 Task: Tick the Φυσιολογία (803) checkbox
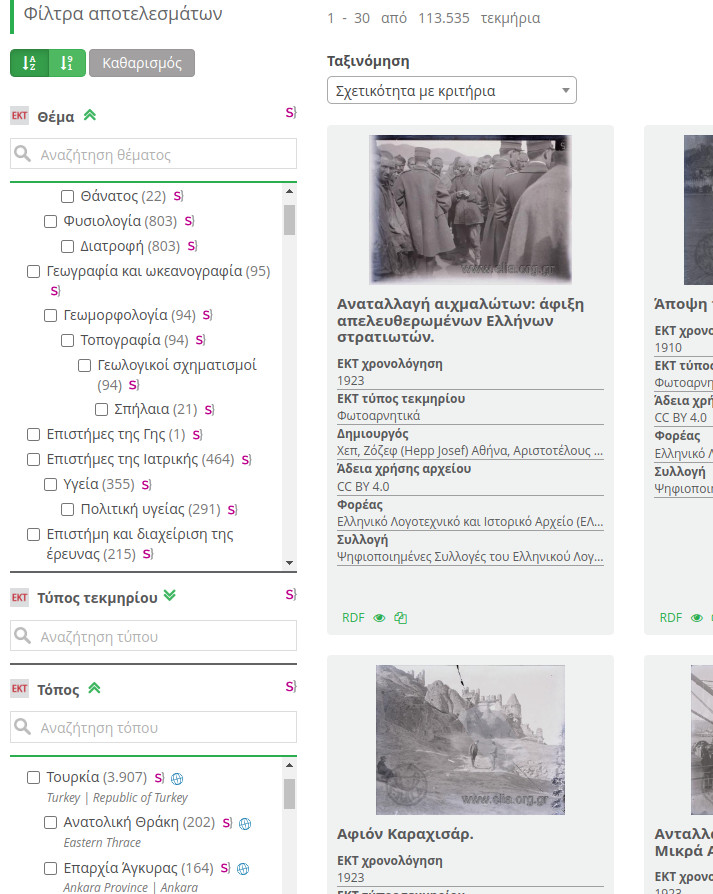pos(51,221)
